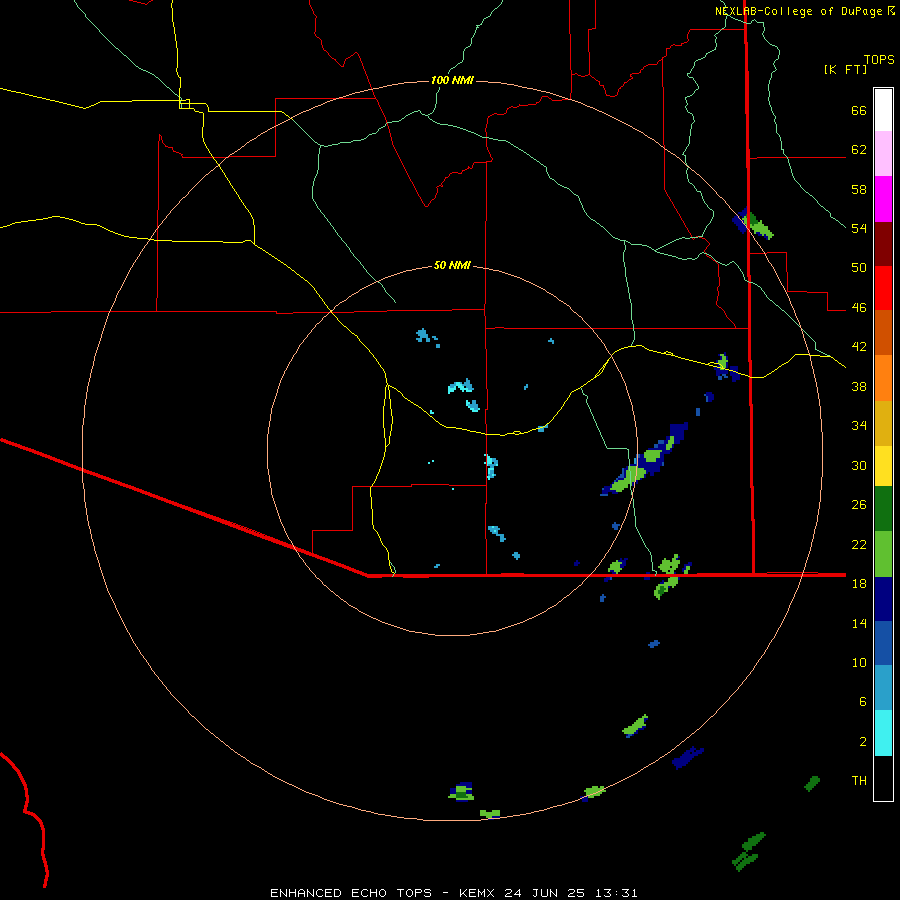Viewport: 900px width, 900px height.
Task: Click the legend value '22'
Action: 859,544
